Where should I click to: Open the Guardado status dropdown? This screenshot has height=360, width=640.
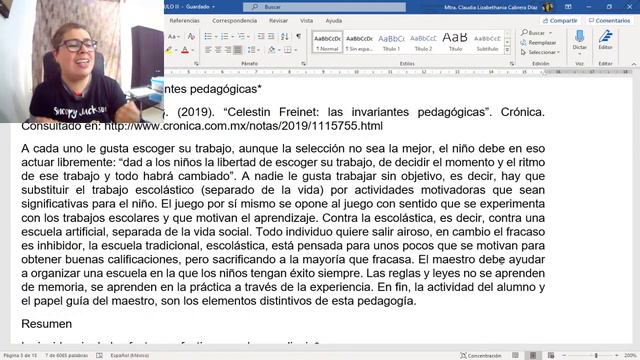[x=200, y=7]
